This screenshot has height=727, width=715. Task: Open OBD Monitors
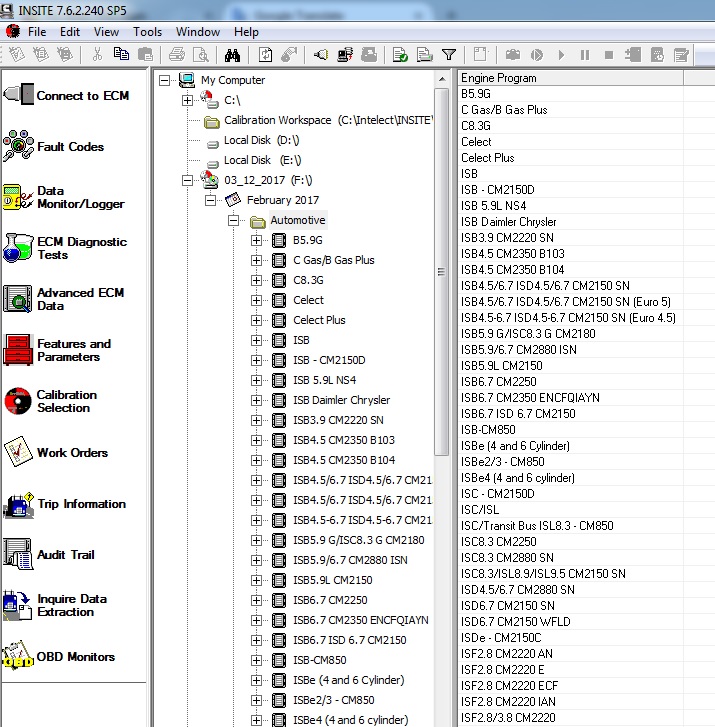click(59, 657)
